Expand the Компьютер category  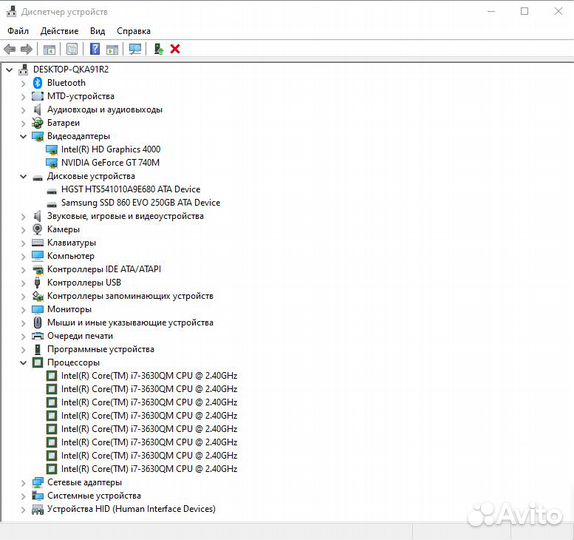tap(23, 257)
